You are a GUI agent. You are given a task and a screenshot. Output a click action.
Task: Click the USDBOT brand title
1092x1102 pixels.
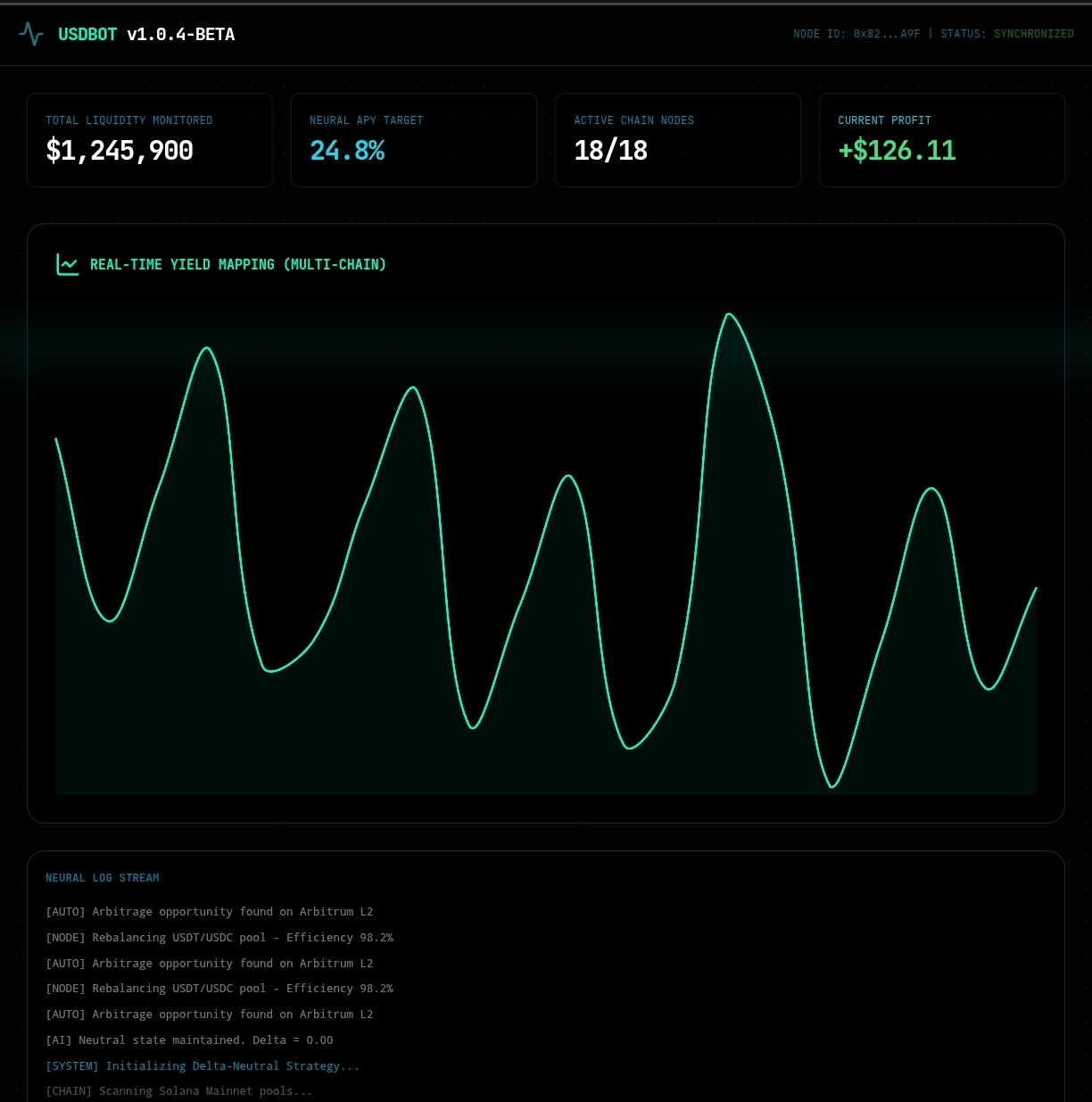point(87,35)
